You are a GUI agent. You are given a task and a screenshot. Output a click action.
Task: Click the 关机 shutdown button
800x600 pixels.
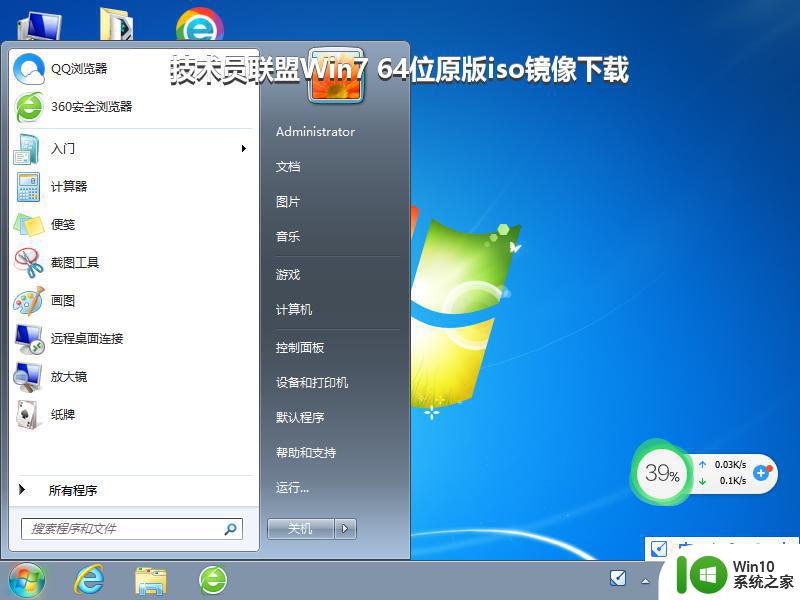point(300,529)
